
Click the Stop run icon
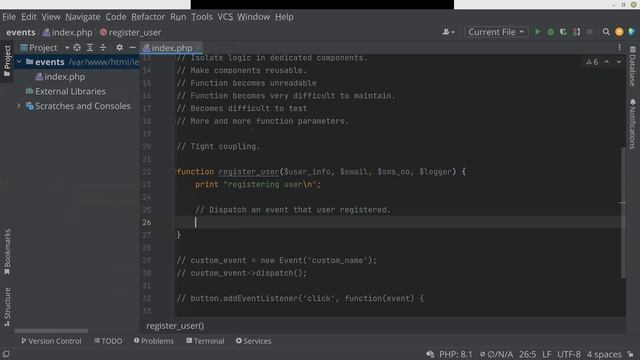point(589,32)
